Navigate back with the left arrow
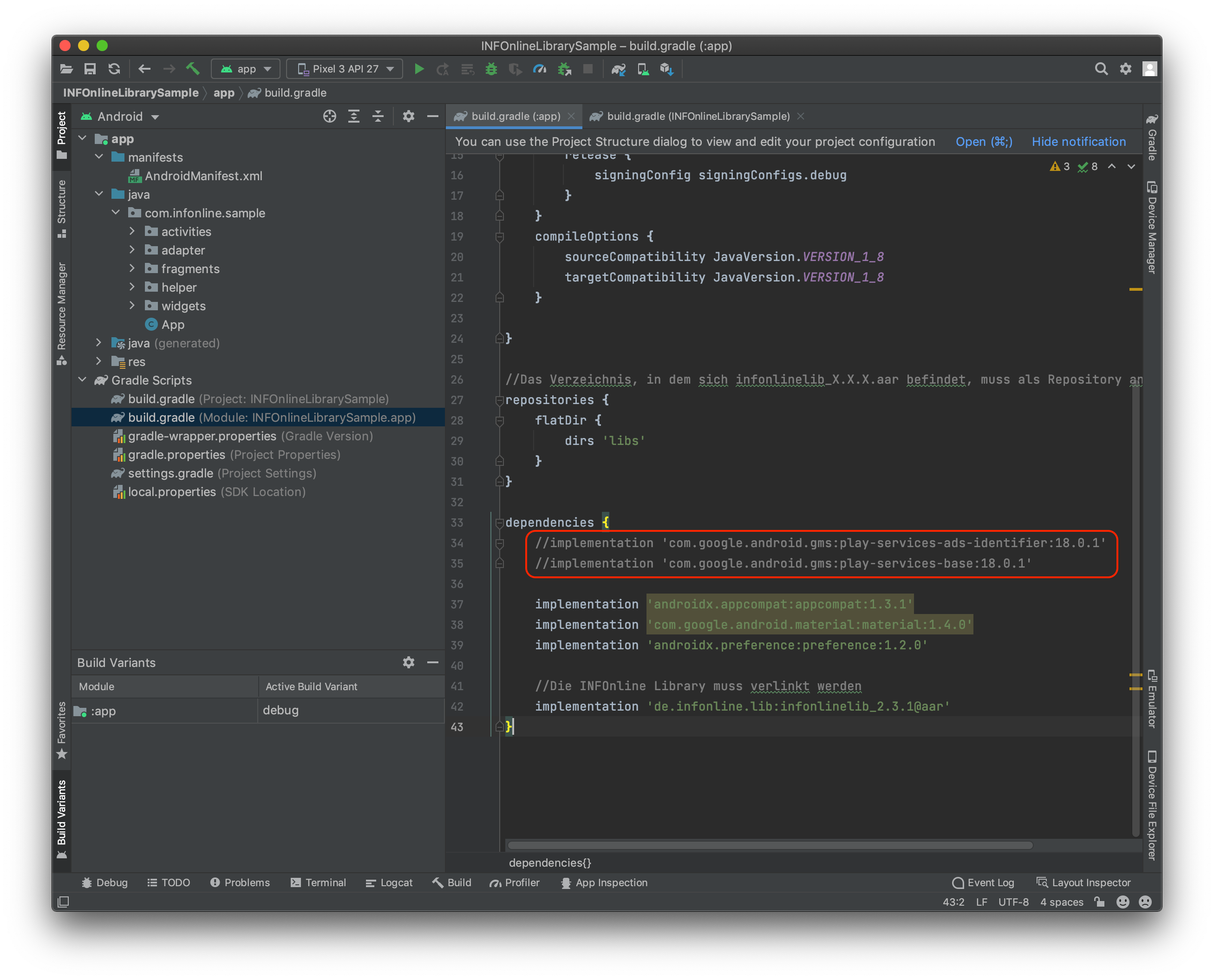This screenshot has width=1214, height=980. (x=144, y=69)
